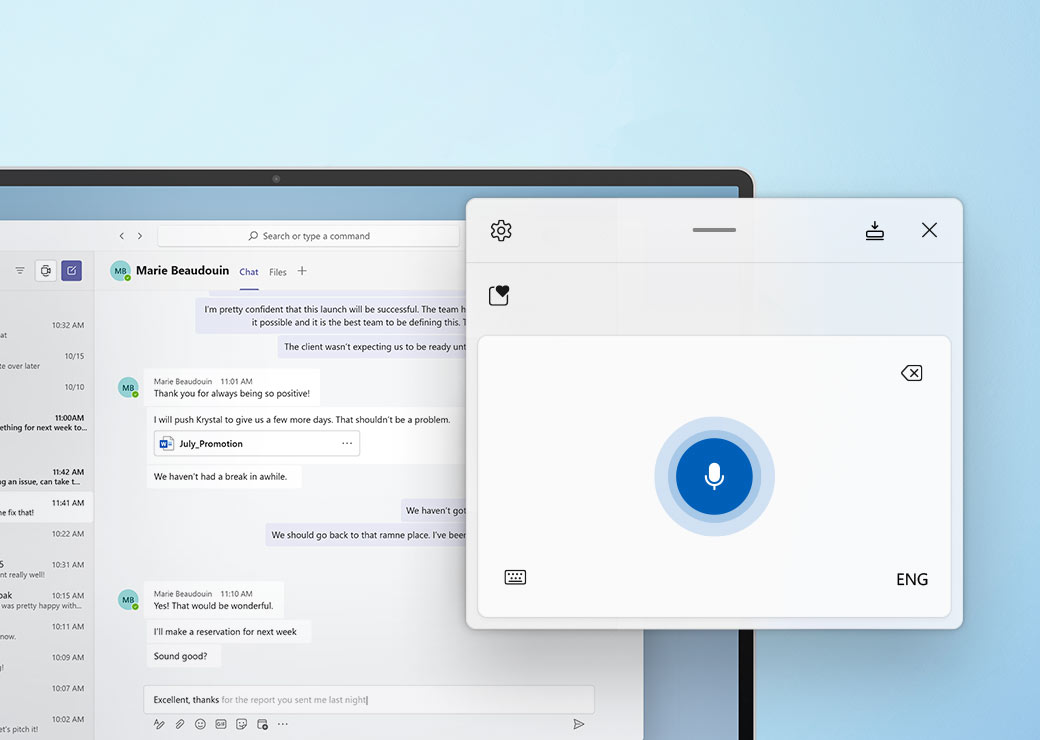Open more options for the July_Promotion file
1040x740 pixels.
pos(347,443)
